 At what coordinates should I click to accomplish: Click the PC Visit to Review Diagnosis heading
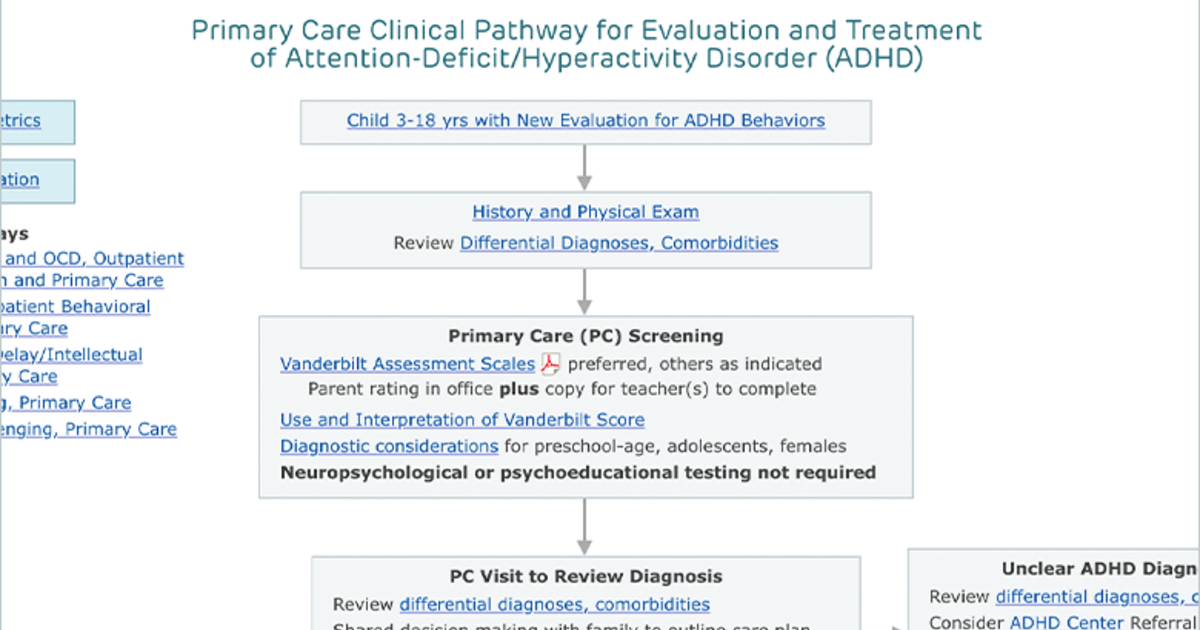(586, 576)
